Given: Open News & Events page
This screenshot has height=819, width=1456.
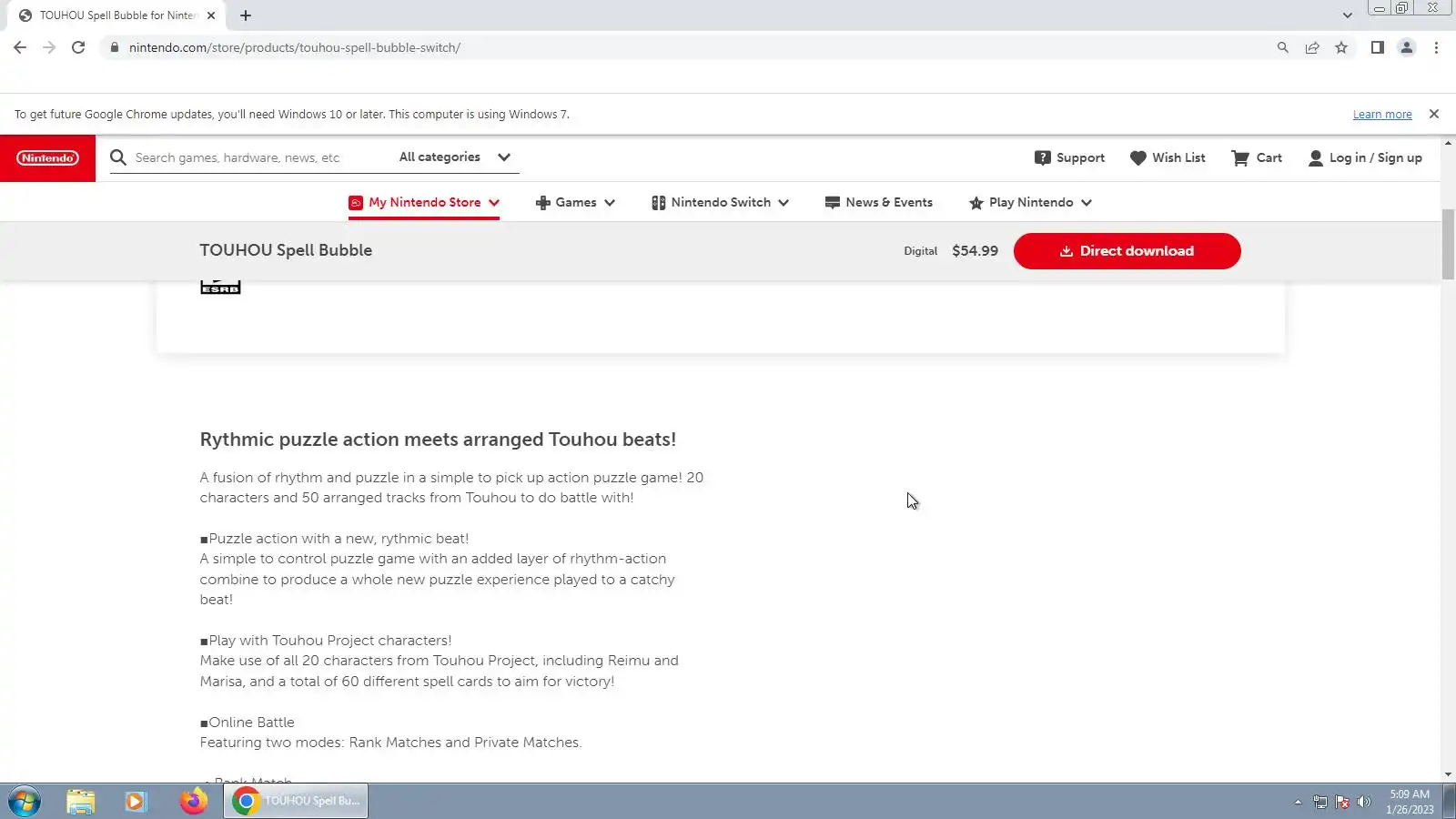Looking at the screenshot, I should click(x=879, y=202).
